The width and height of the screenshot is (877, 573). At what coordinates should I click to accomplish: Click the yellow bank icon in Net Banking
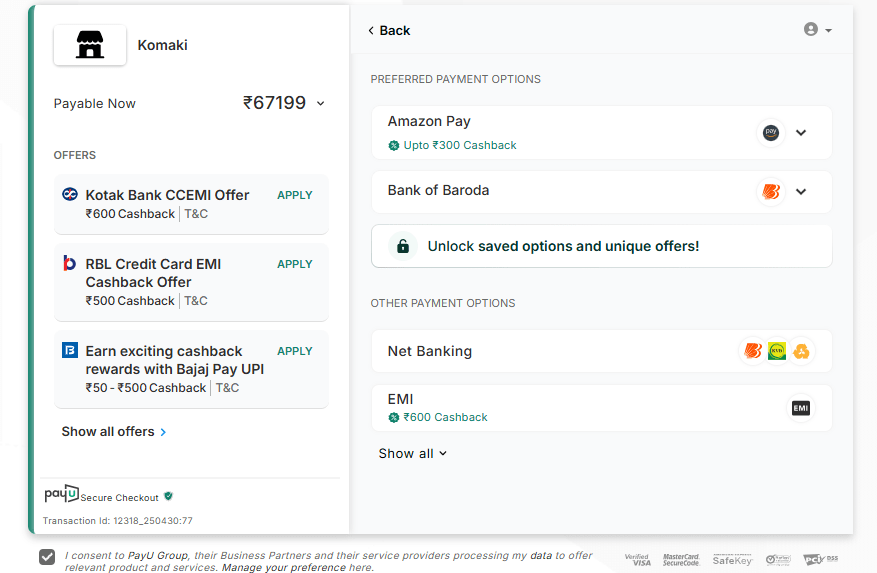[801, 351]
